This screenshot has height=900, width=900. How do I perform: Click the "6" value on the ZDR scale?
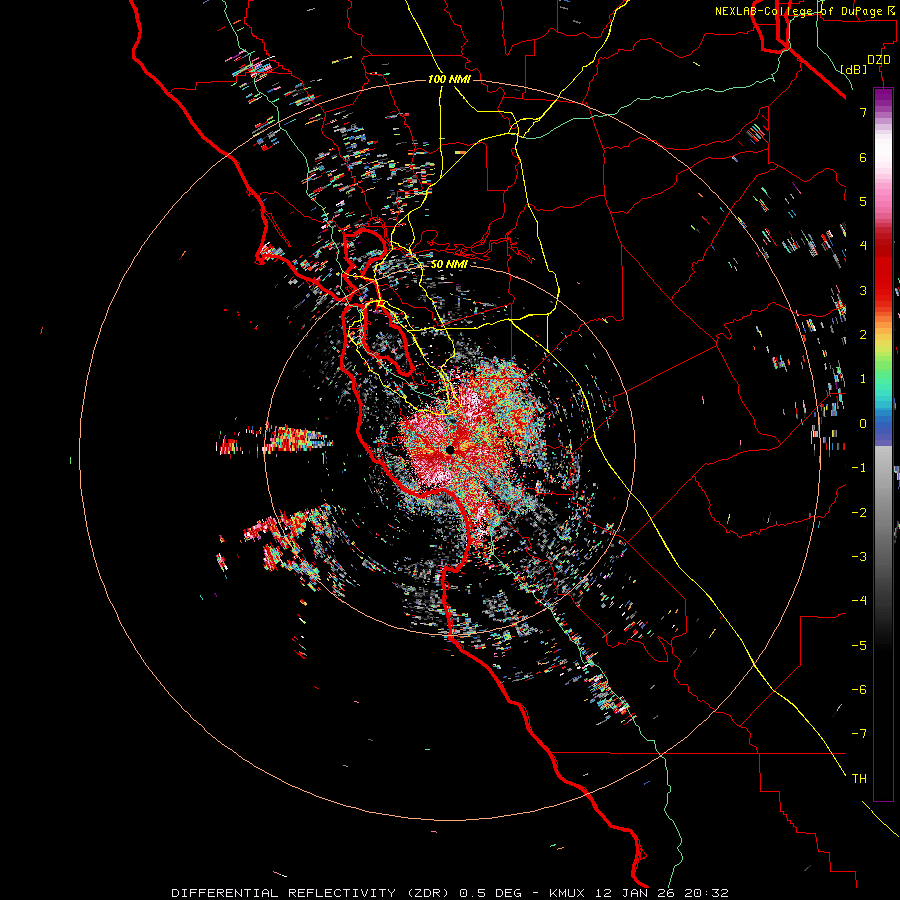click(x=863, y=157)
